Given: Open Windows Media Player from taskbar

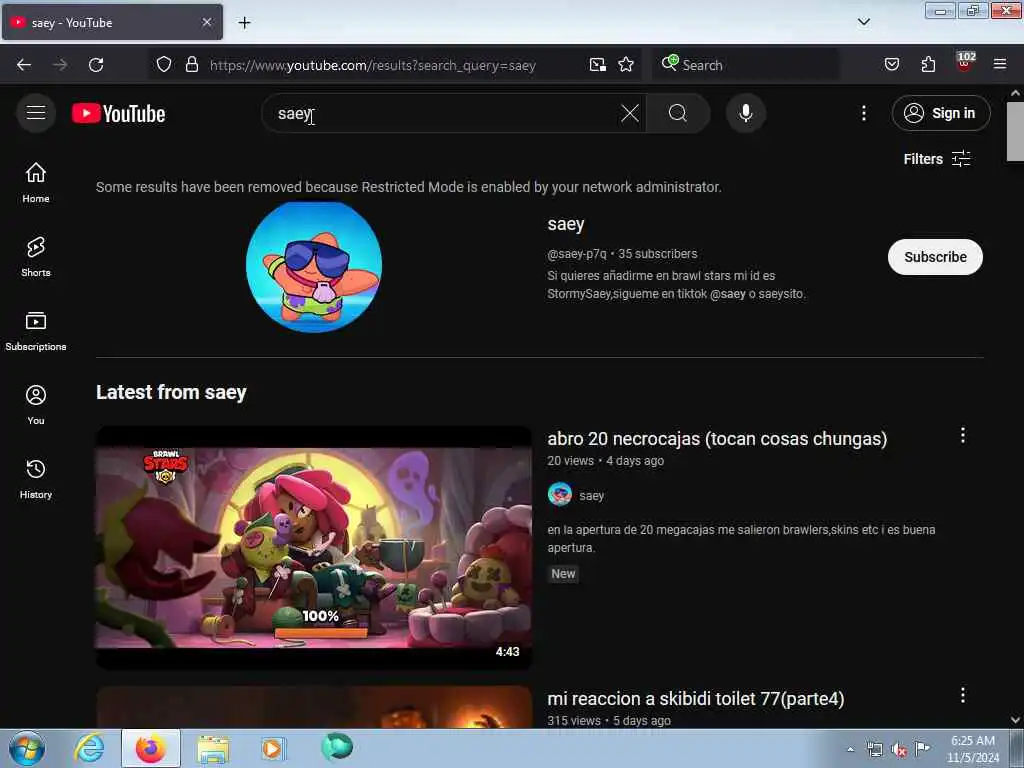Looking at the screenshot, I should [272, 748].
